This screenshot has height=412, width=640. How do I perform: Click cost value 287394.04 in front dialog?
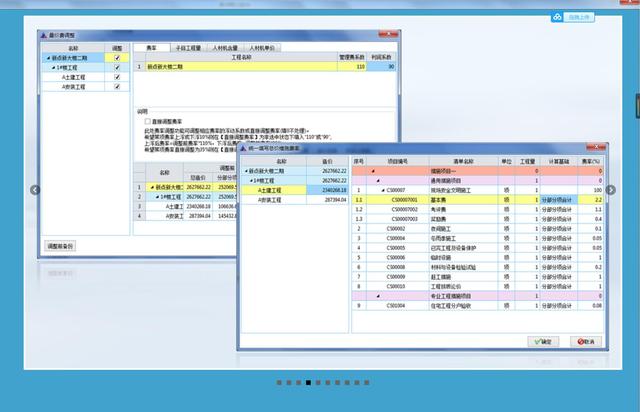pyautogui.click(x=336, y=200)
